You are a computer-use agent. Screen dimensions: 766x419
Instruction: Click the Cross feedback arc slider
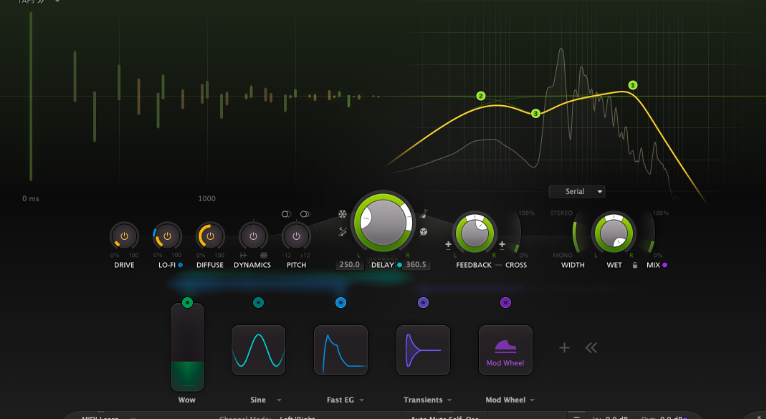click(x=516, y=233)
